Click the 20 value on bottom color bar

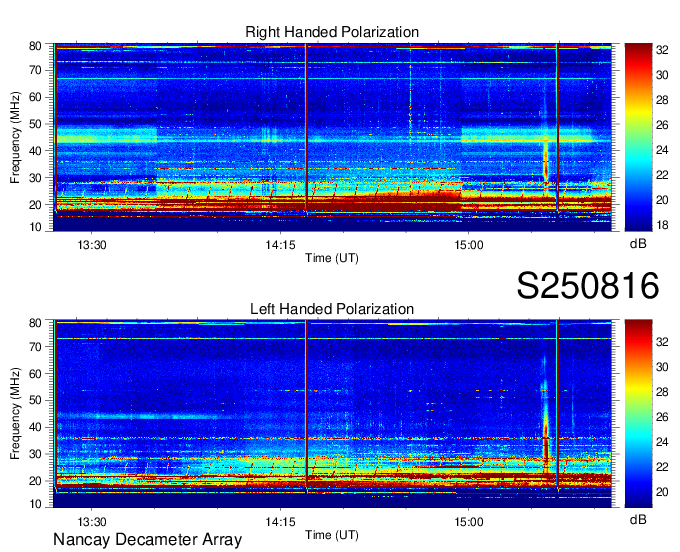(662, 492)
